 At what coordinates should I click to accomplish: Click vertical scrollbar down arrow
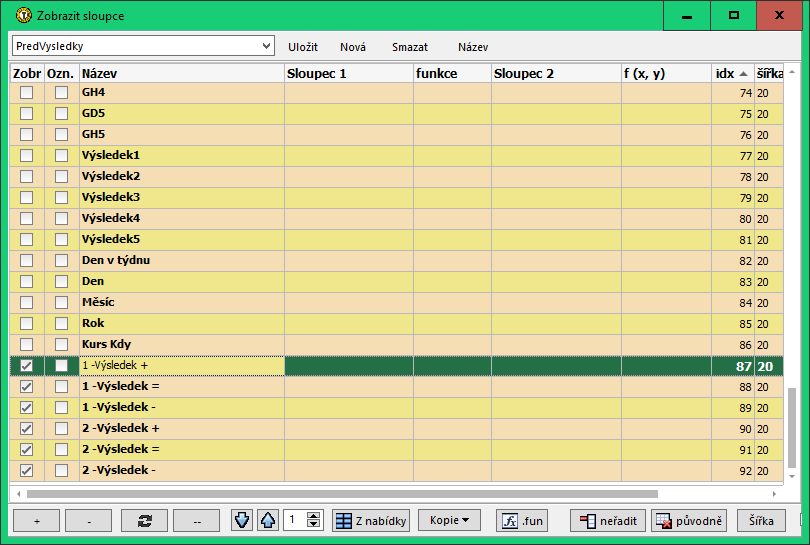(x=792, y=476)
